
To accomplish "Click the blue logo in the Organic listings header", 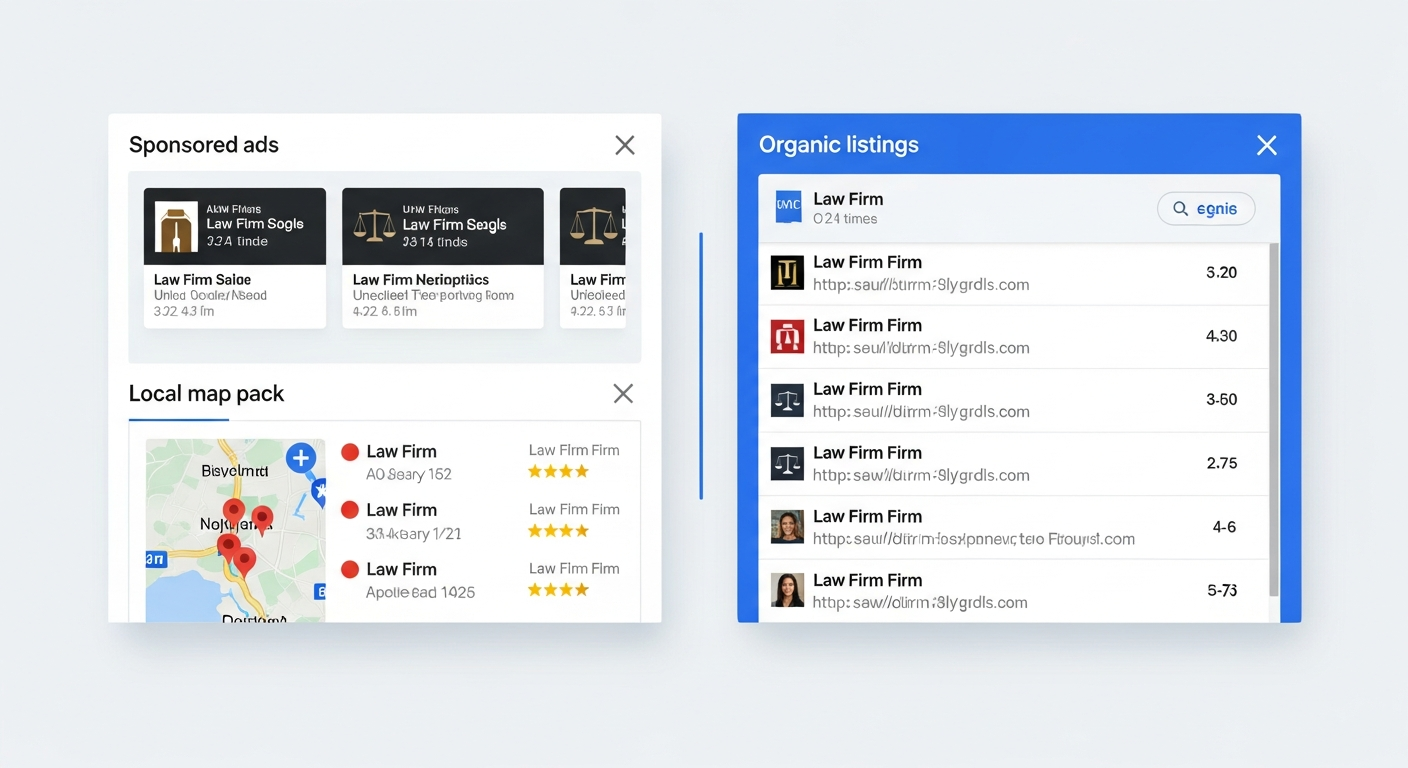I will tap(788, 207).
